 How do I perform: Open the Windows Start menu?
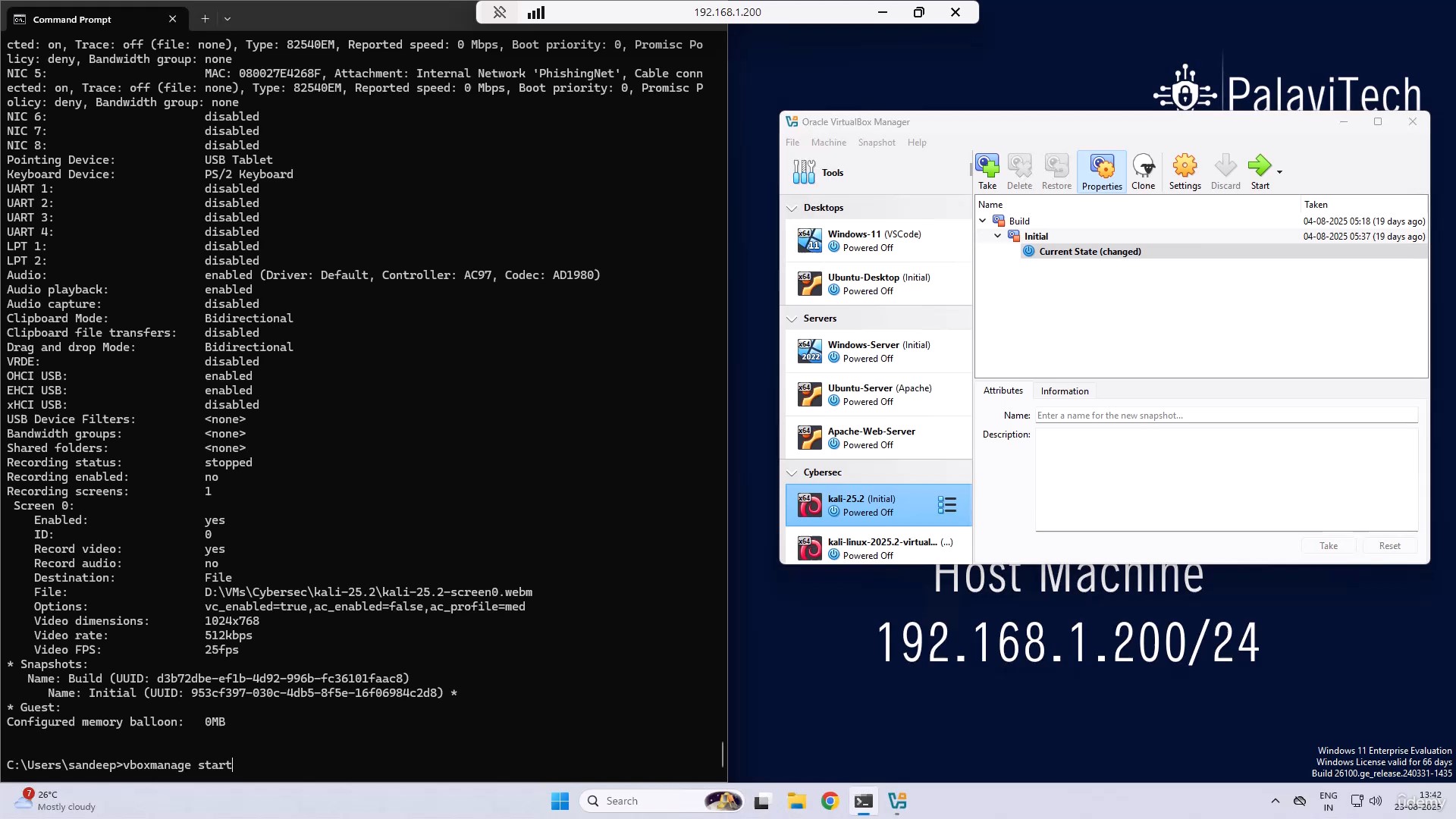(560, 801)
